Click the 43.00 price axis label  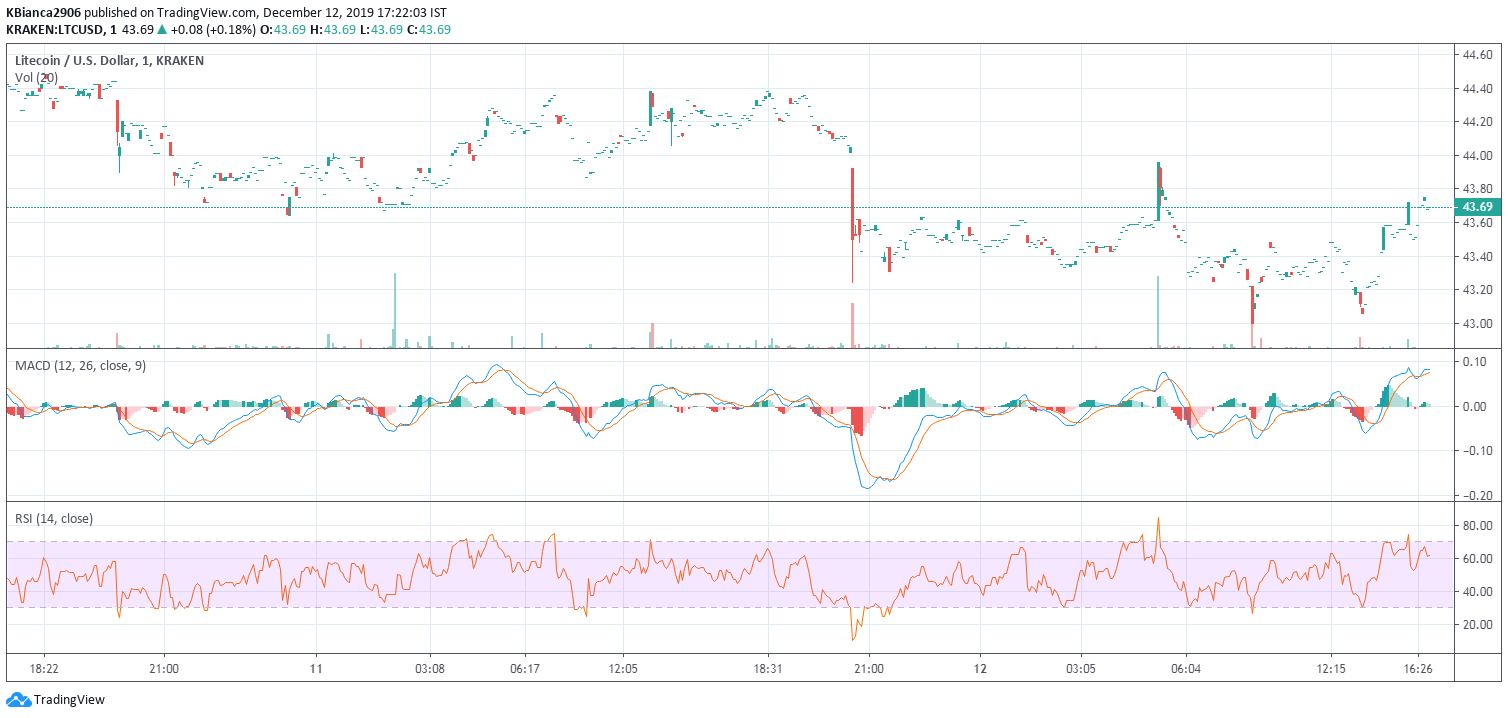pos(1477,324)
